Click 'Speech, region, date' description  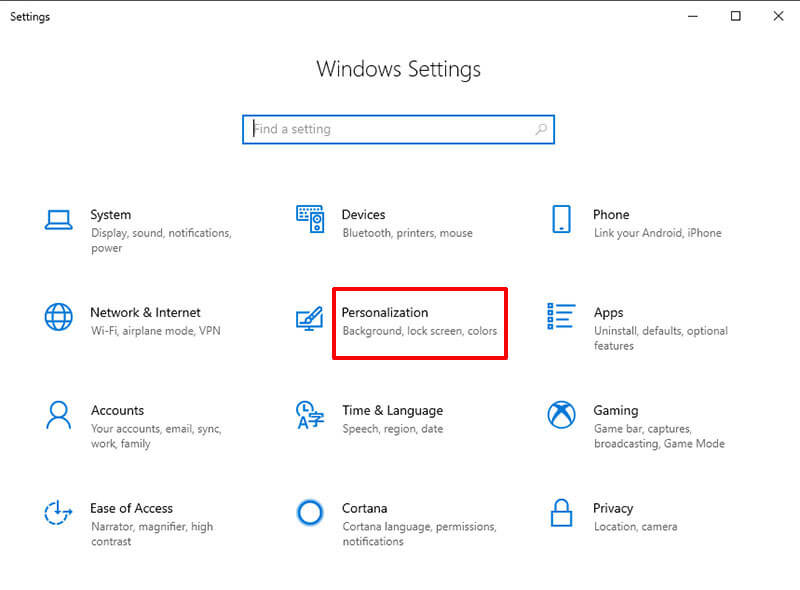click(393, 429)
